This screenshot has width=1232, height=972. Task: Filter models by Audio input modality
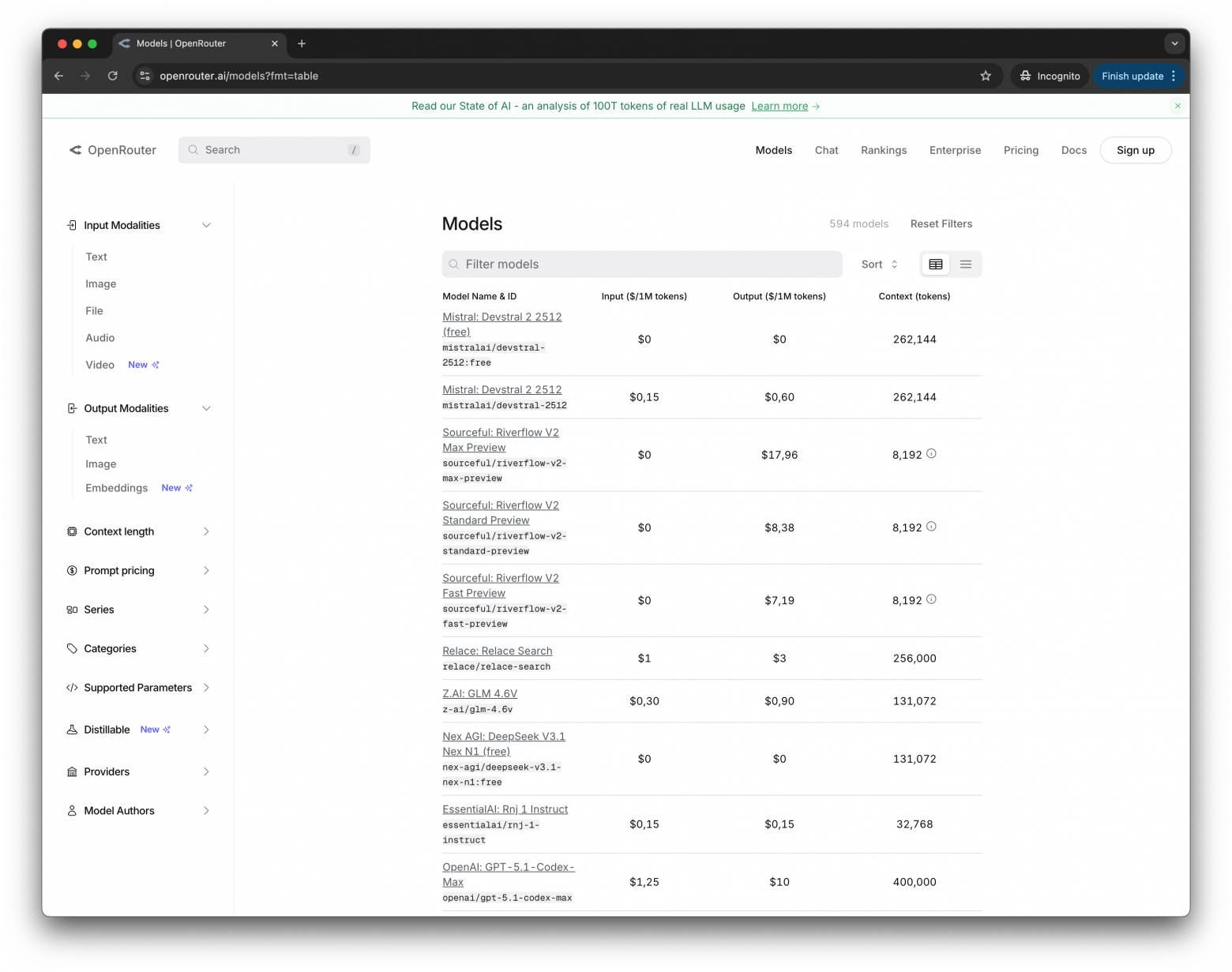pyautogui.click(x=100, y=338)
